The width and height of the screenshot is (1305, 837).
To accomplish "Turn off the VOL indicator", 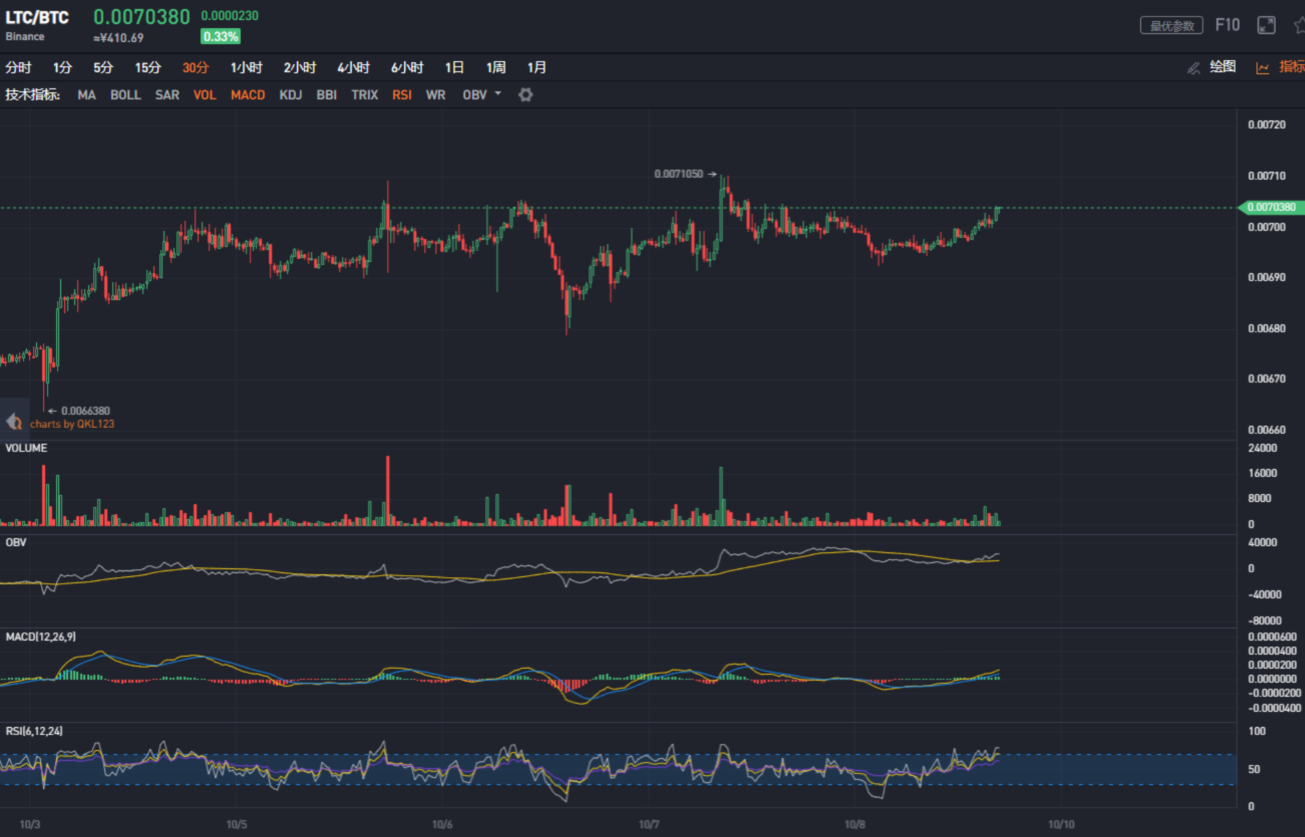I will click(x=204, y=95).
